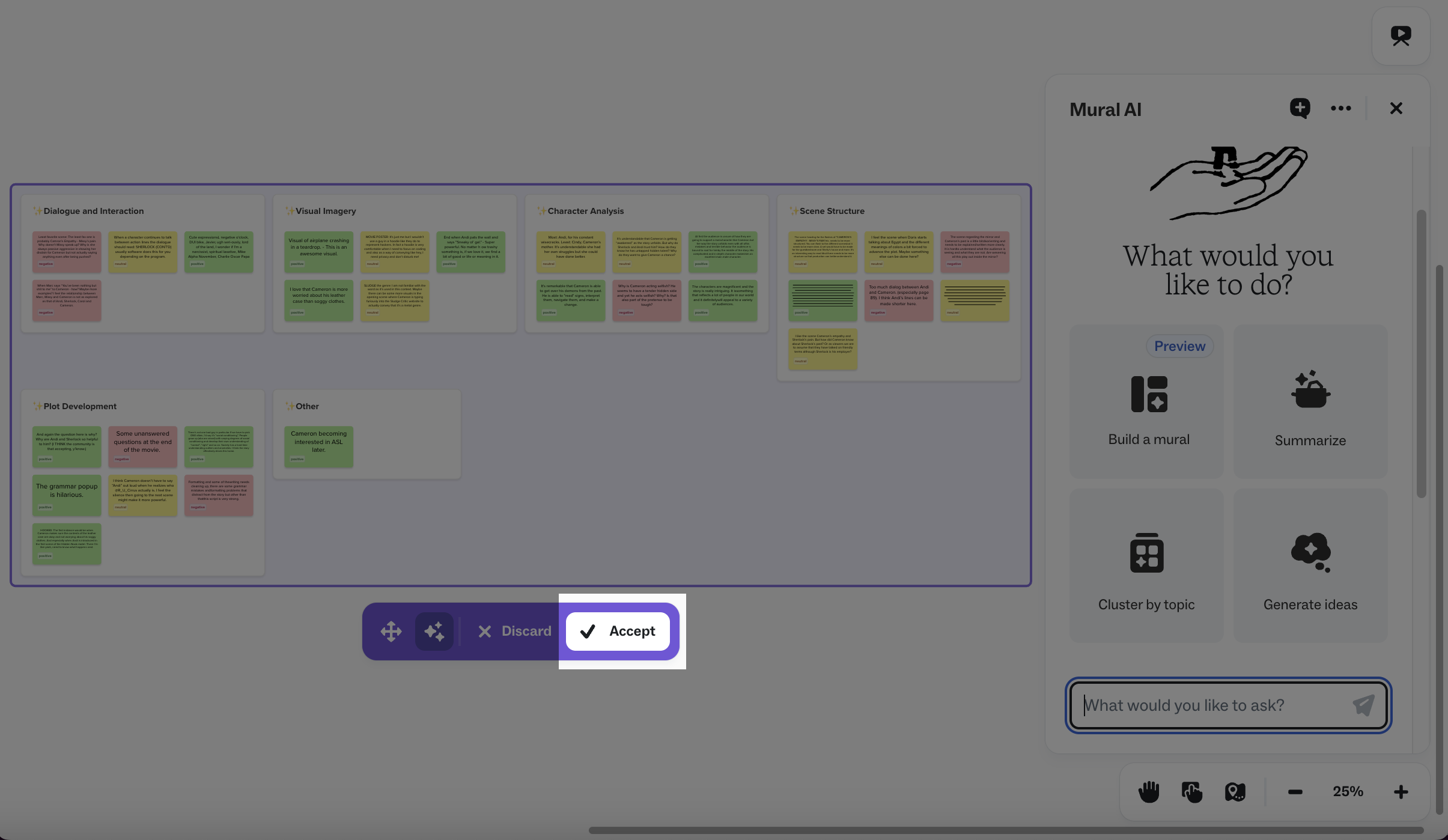Screen dimensions: 1448x840
Task: Accept the AI clustering result
Action: (619, 631)
